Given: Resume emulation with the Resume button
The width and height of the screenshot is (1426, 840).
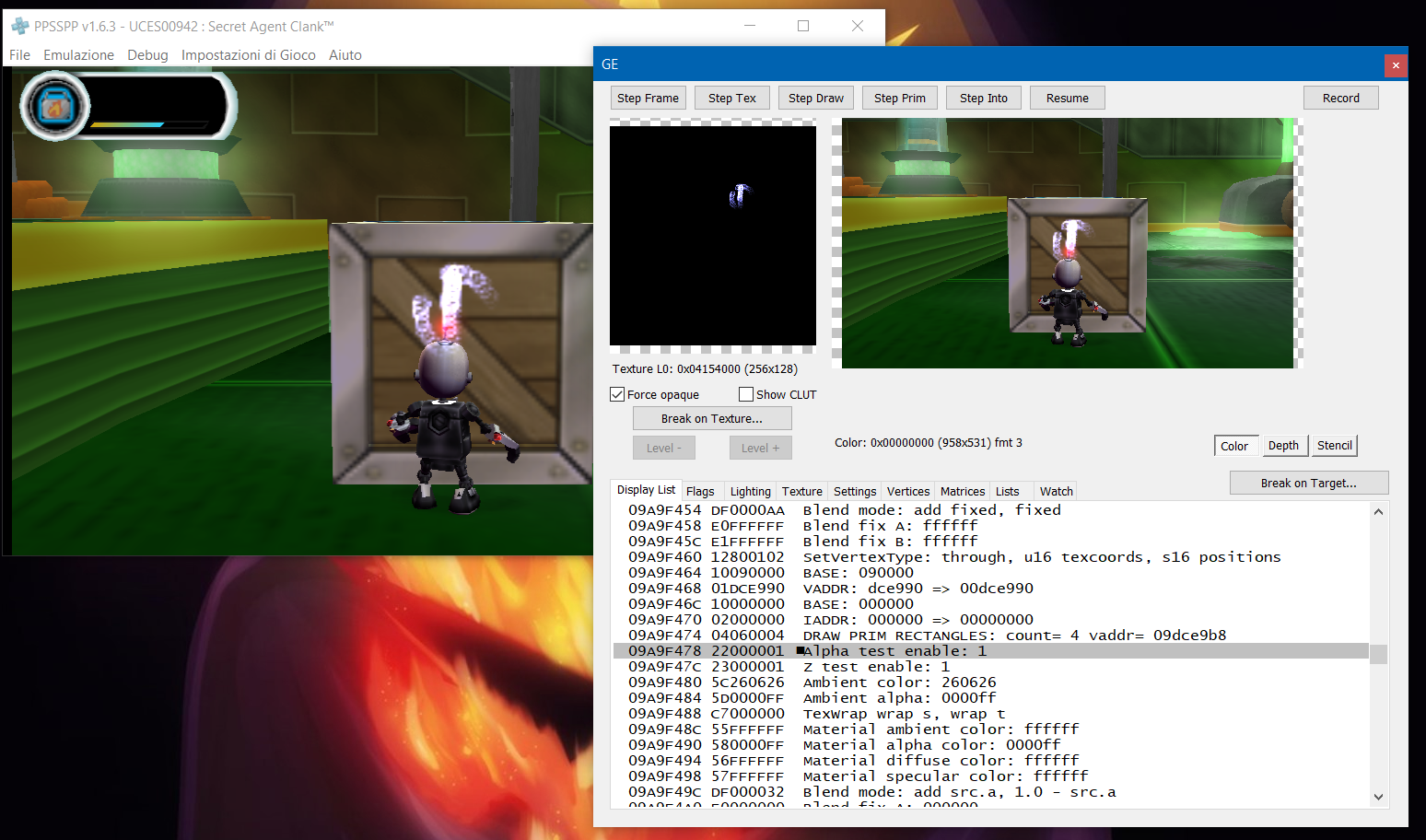Looking at the screenshot, I should (1067, 97).
